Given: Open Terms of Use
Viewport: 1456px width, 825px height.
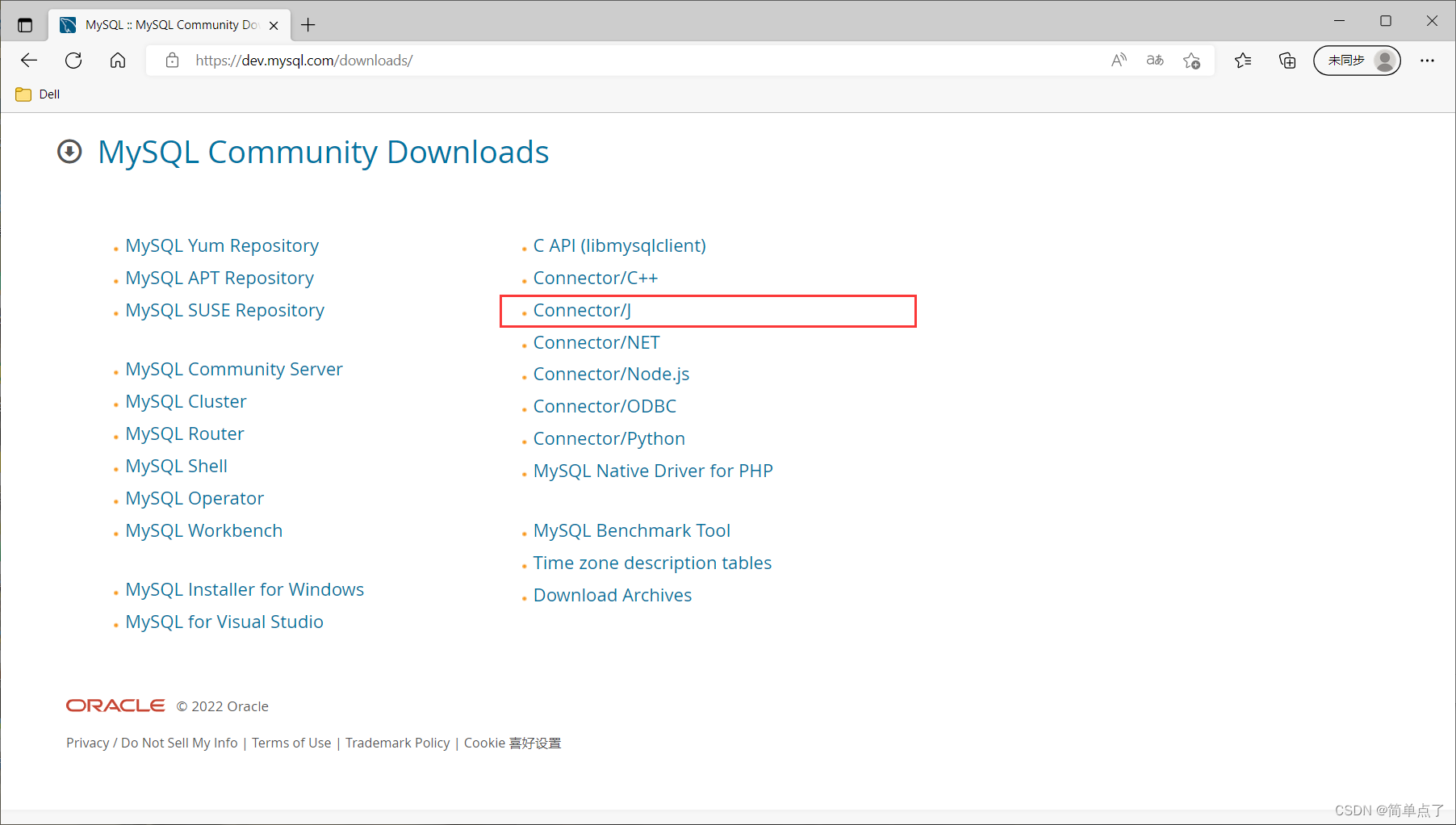Looking at the screenshot, I should click(x=291, y=743).
